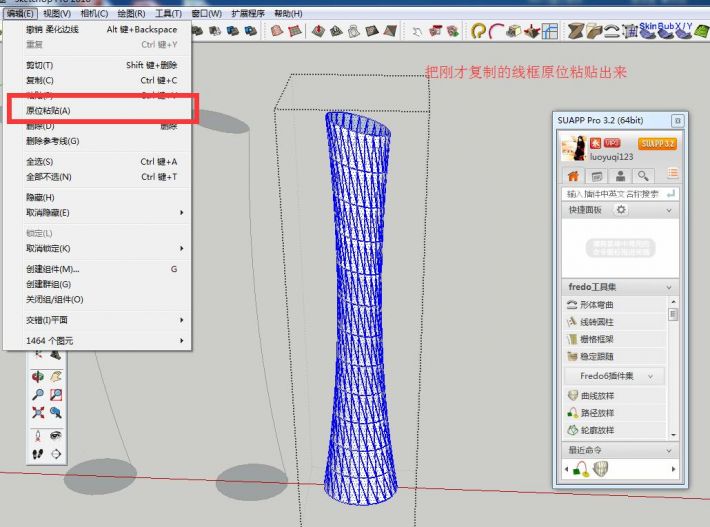Open the 绘图(R) menu

(x=131, y=14)
